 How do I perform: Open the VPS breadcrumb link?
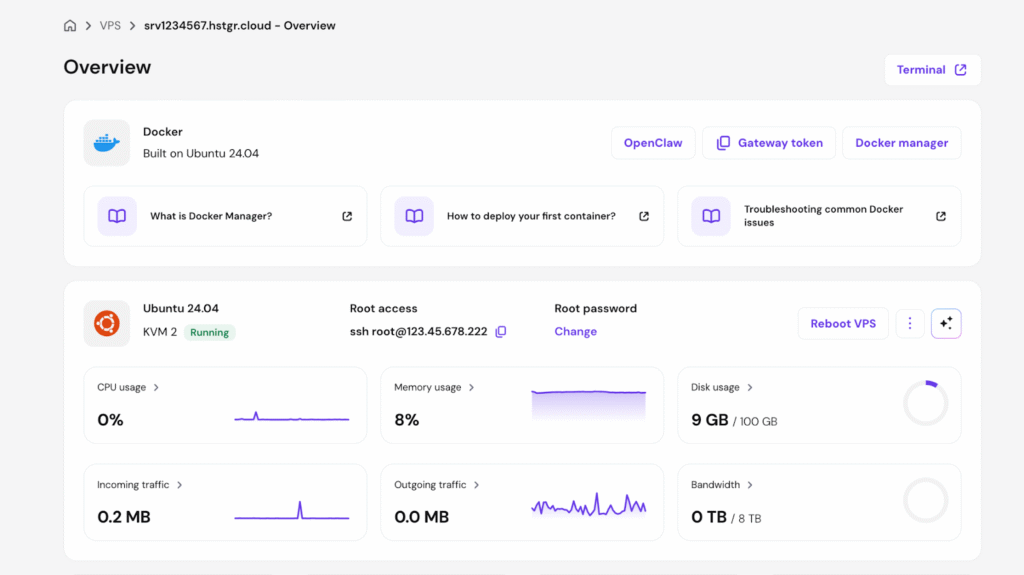[x=110, y=25]
